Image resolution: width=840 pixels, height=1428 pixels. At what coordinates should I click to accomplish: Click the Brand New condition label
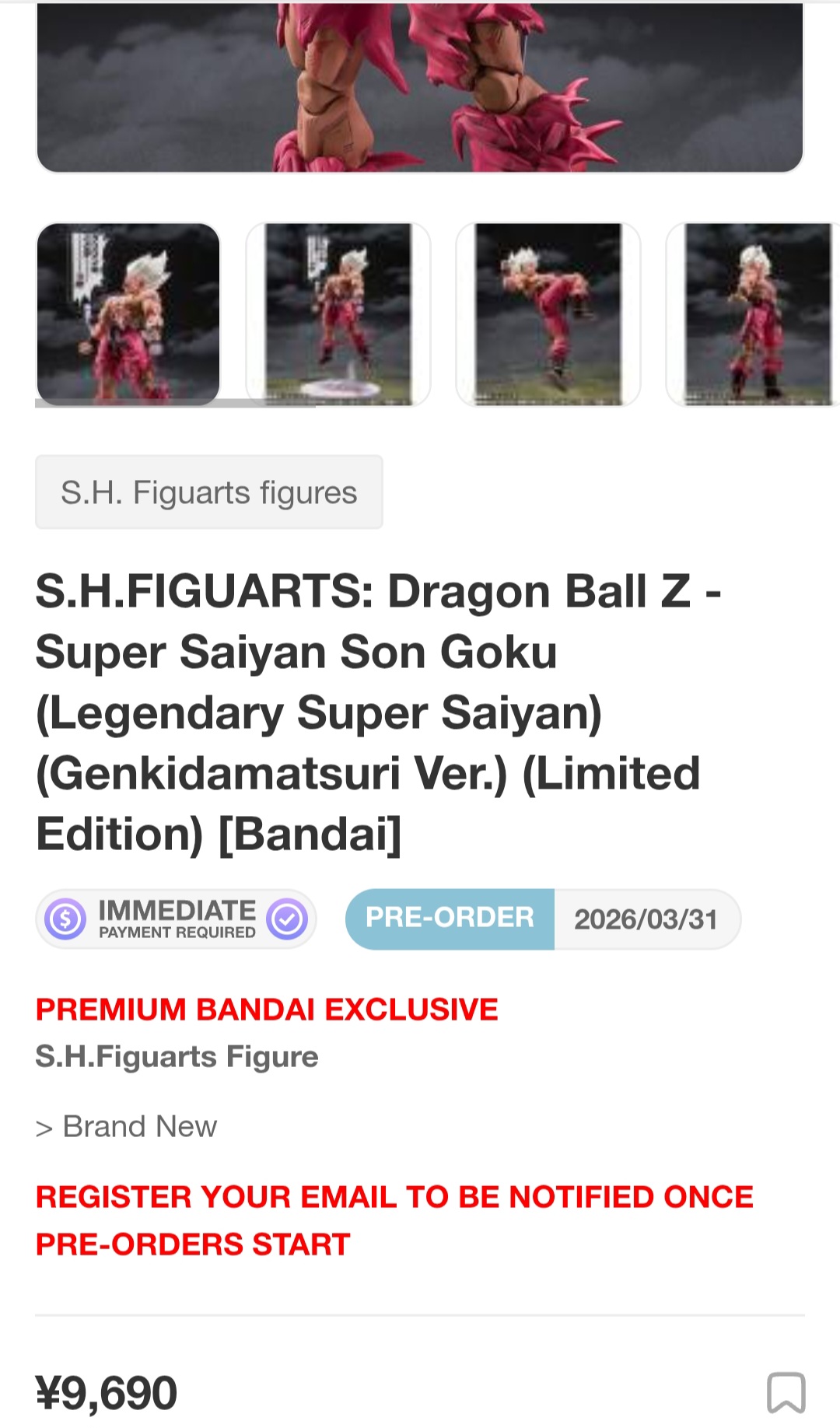pos(140,1126)
